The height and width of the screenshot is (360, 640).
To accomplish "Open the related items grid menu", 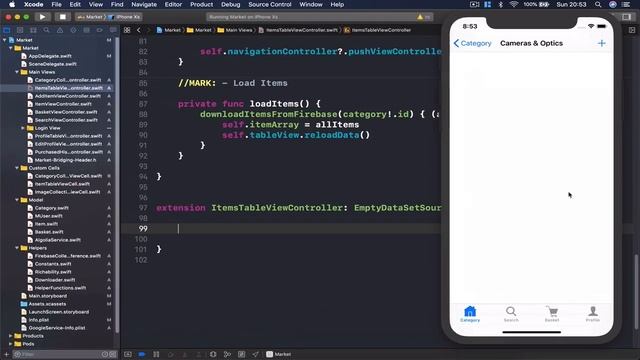I will tap(127, 30).
